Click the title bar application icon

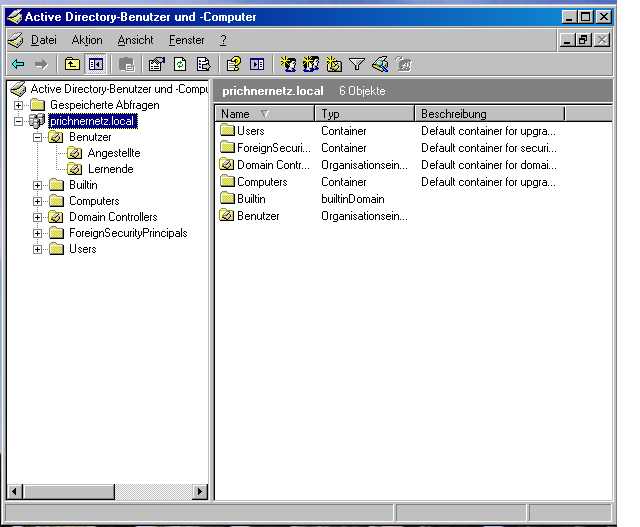point(15,17)
